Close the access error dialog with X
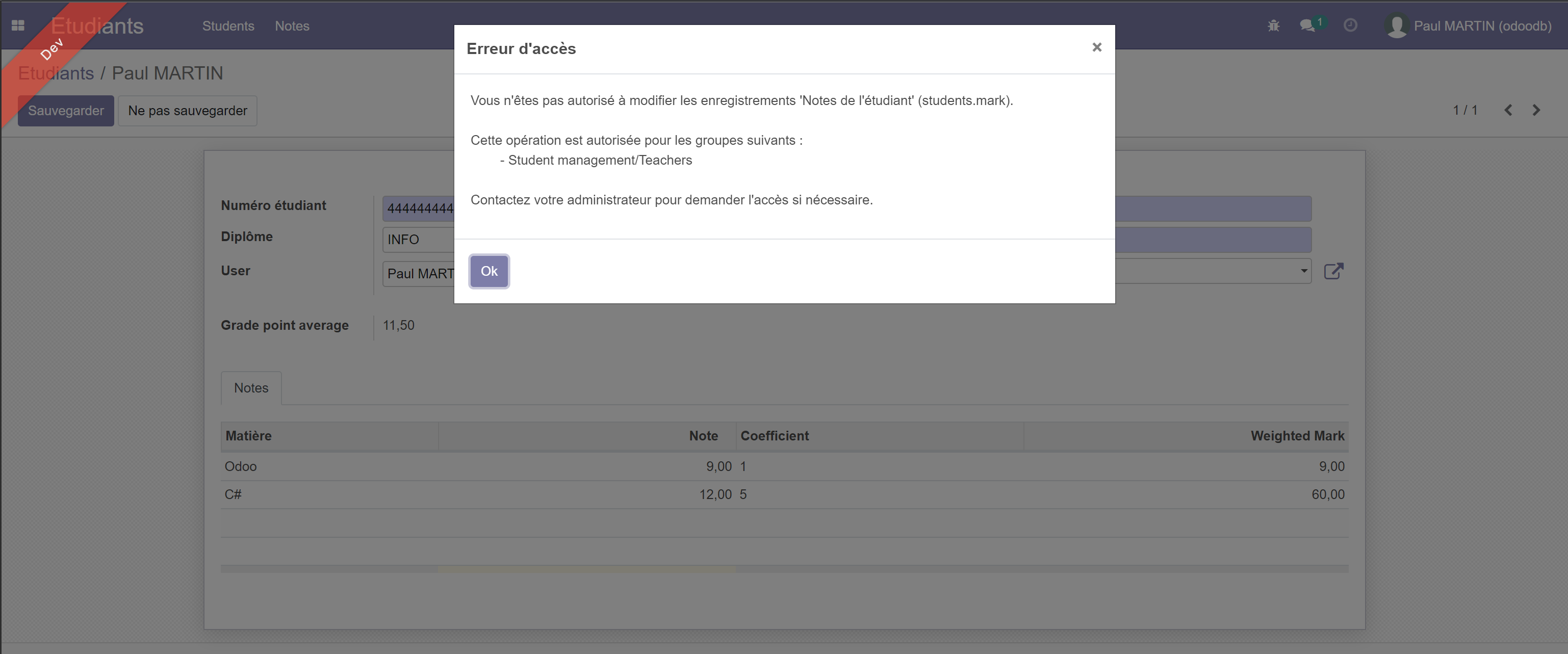Screen dimensions: 1568x654 point(1097,47)
